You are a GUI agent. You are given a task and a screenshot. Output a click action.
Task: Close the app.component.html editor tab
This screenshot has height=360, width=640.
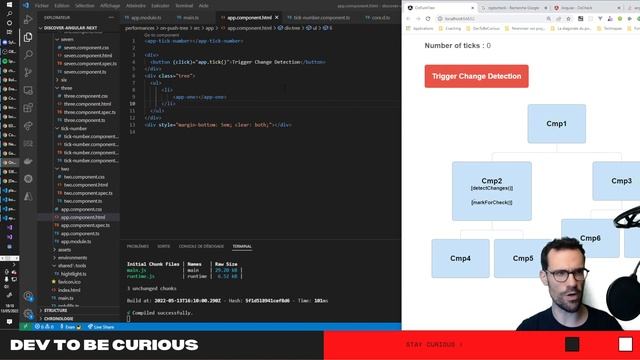277,18
